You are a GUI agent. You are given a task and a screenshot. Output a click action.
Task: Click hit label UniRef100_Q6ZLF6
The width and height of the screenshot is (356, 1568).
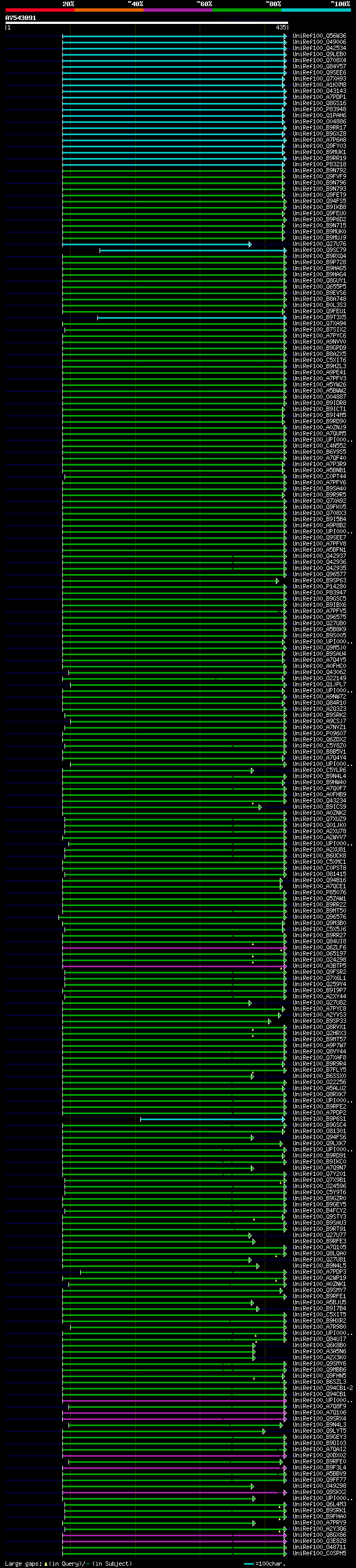tap(319, 947)
